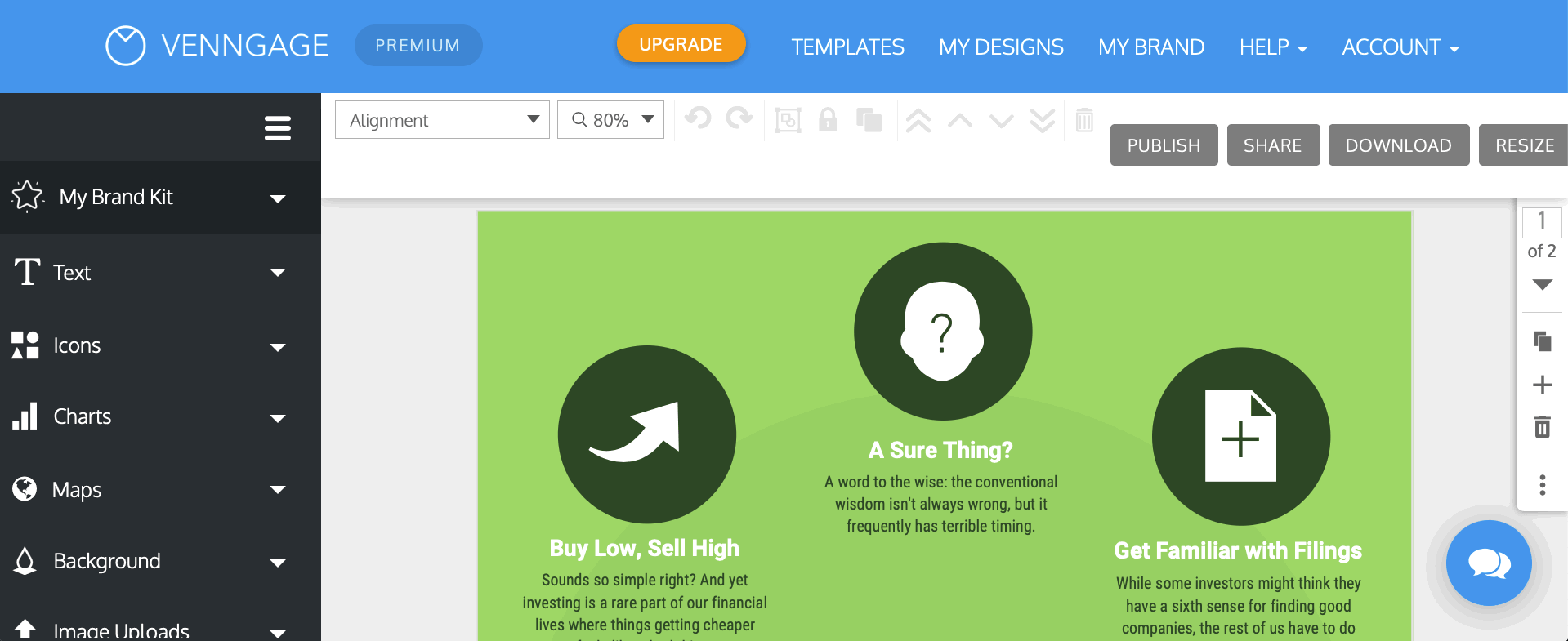
Task: Select the document plus icon on canvas
Action: point(1241,437)
